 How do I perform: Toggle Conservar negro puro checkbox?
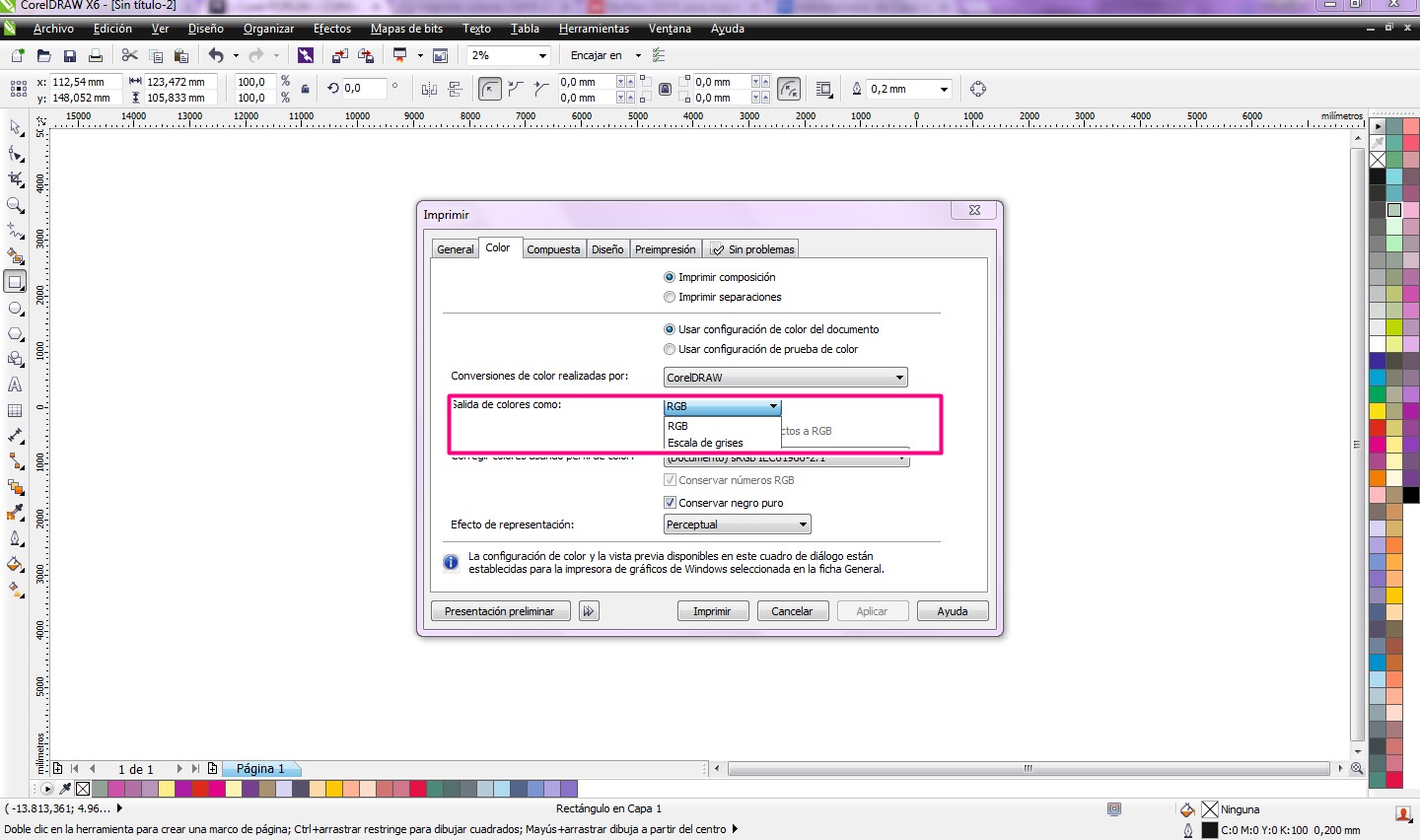click(670, 503)
